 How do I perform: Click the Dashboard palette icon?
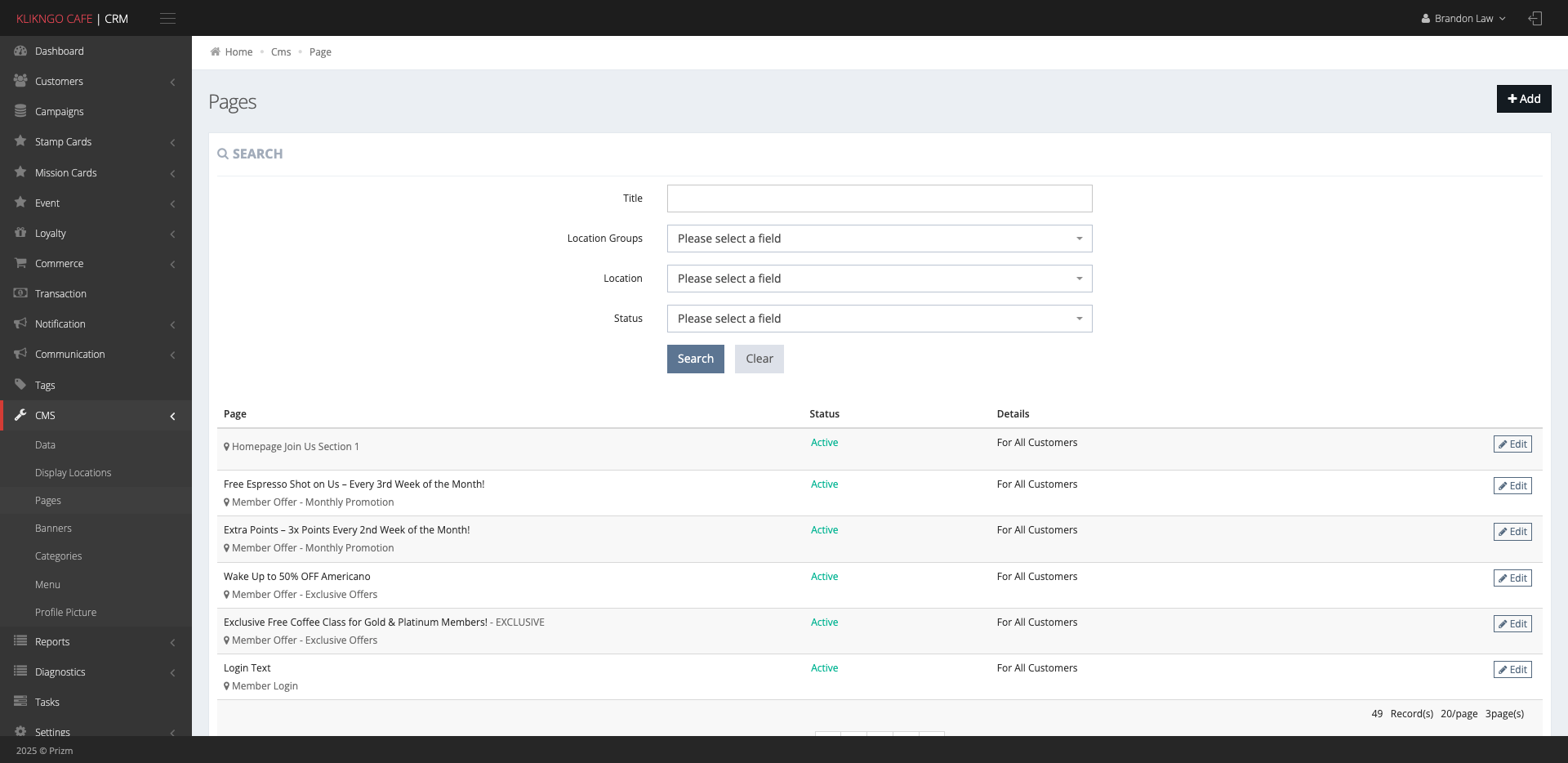click(x=20, y=51)
